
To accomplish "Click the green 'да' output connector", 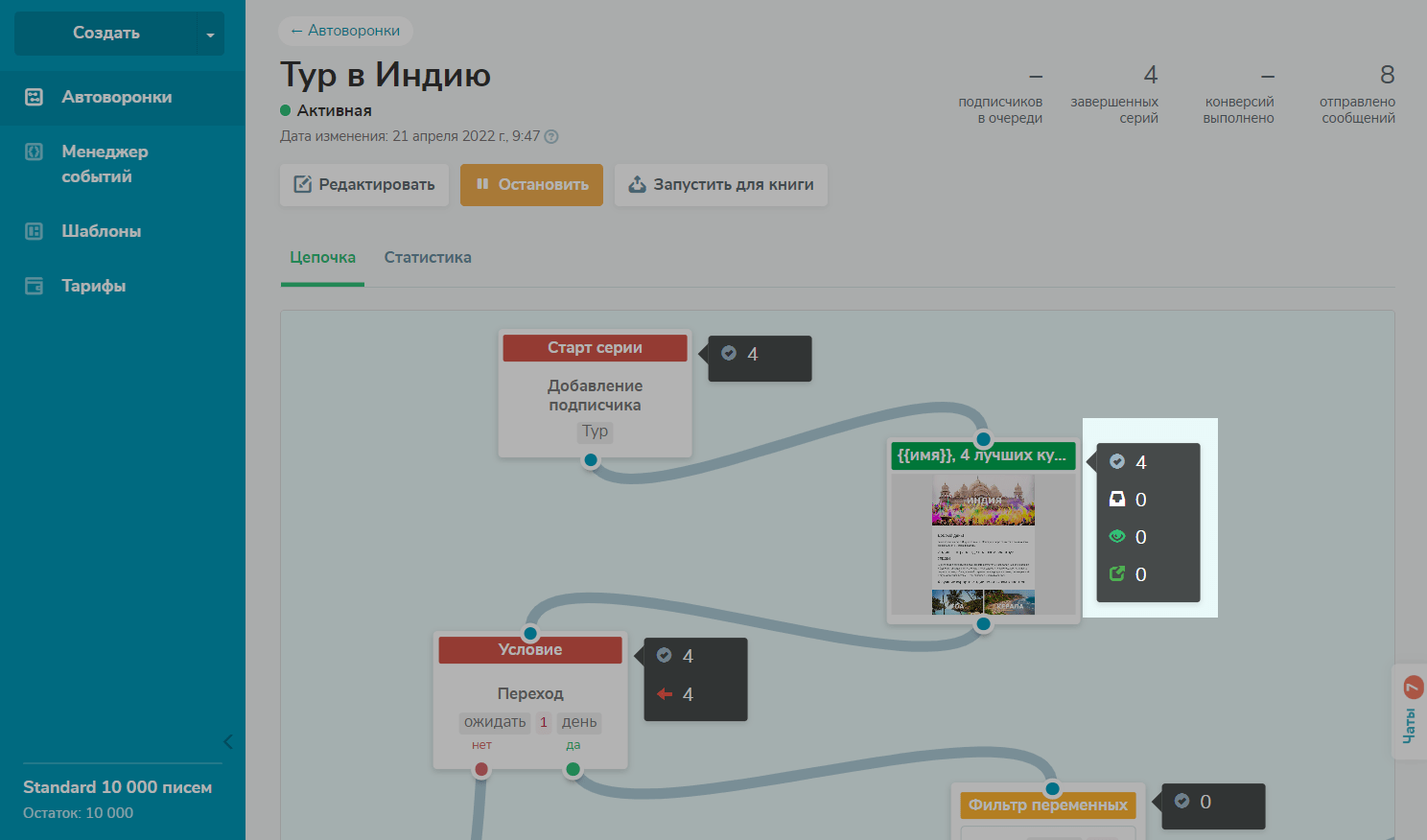I will pyautogui.click(x=573, y=769).
